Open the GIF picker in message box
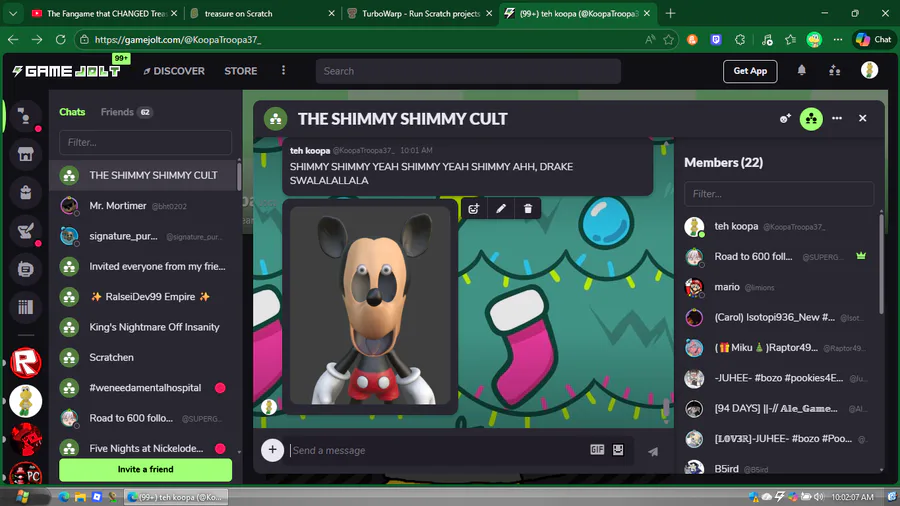 (597, 450)
